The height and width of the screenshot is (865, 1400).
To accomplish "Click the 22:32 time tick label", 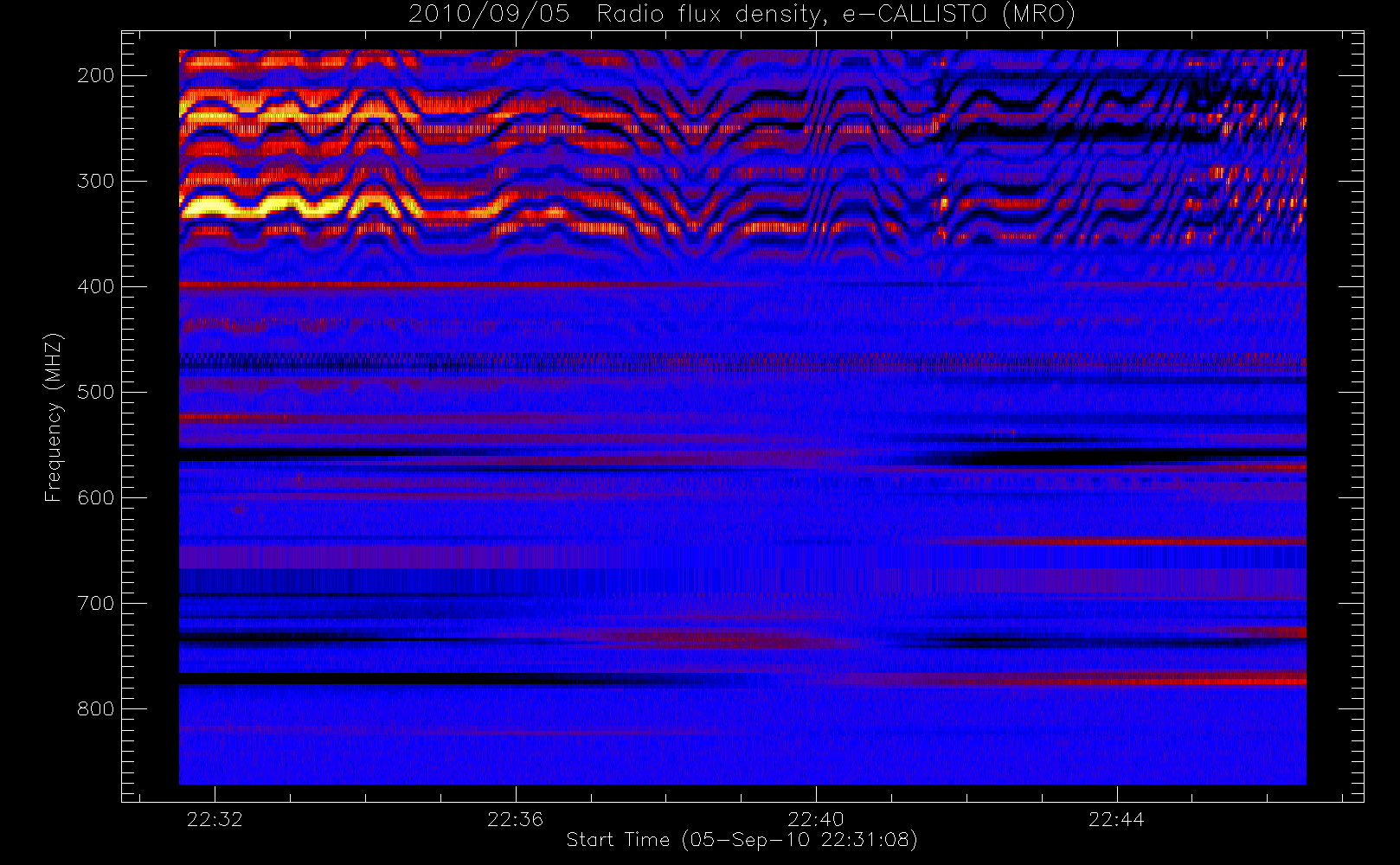I will pos(215,819).
